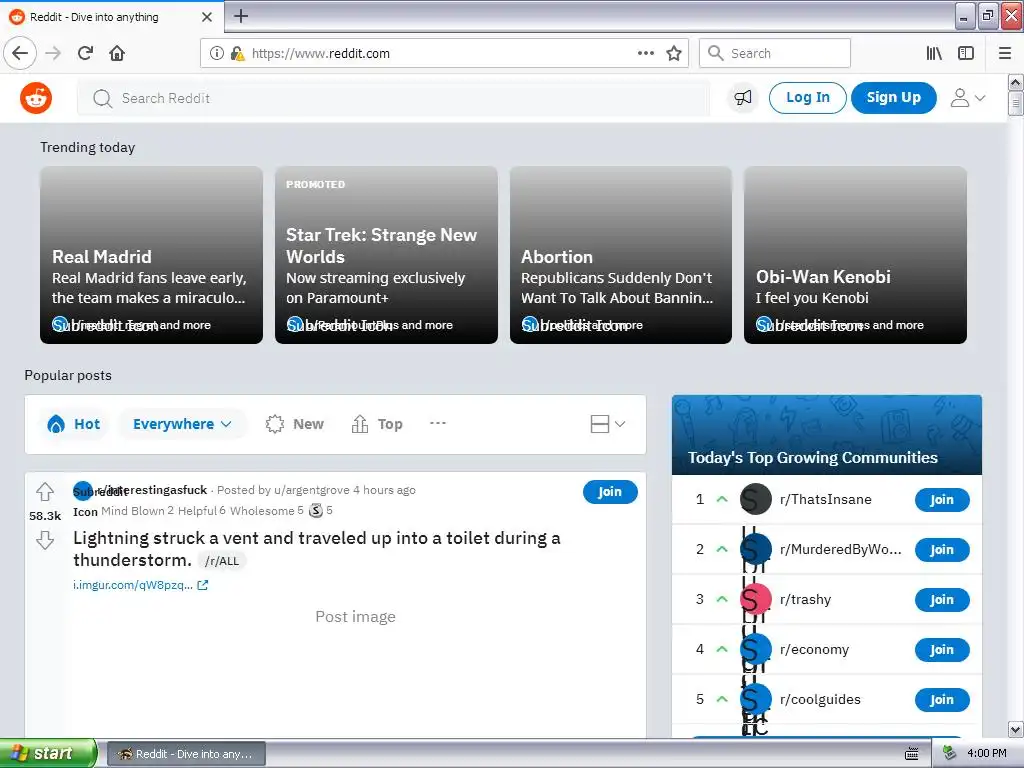Toggle the Firefox sidebar icon

pos(966,53)
